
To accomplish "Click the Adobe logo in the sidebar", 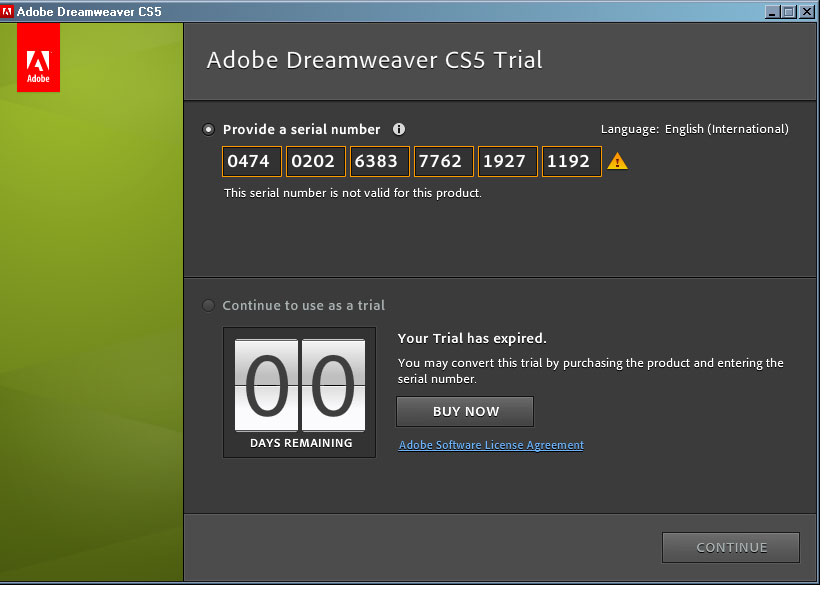I will (38, 57).
